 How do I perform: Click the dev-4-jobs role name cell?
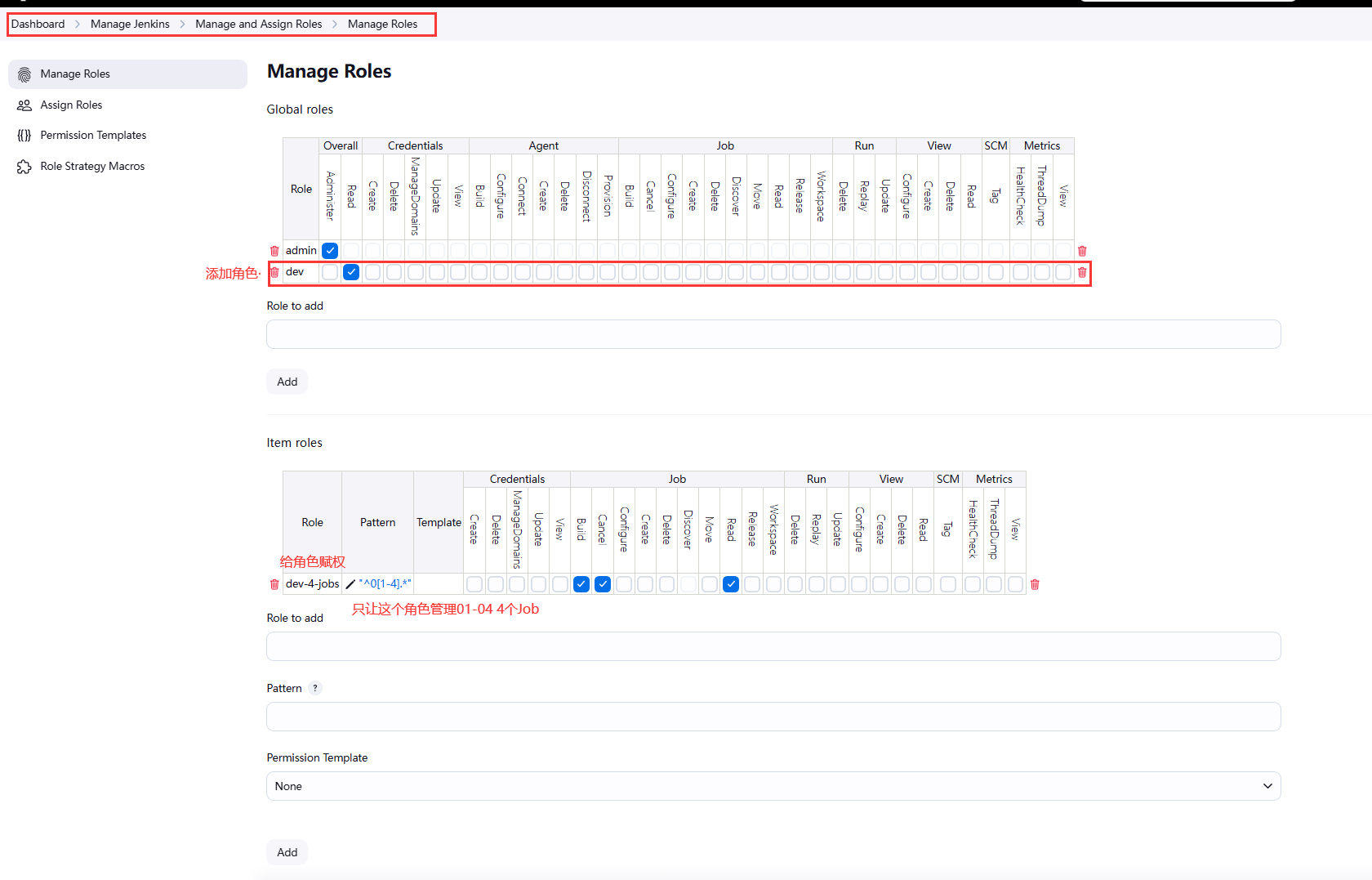point(312,584)
